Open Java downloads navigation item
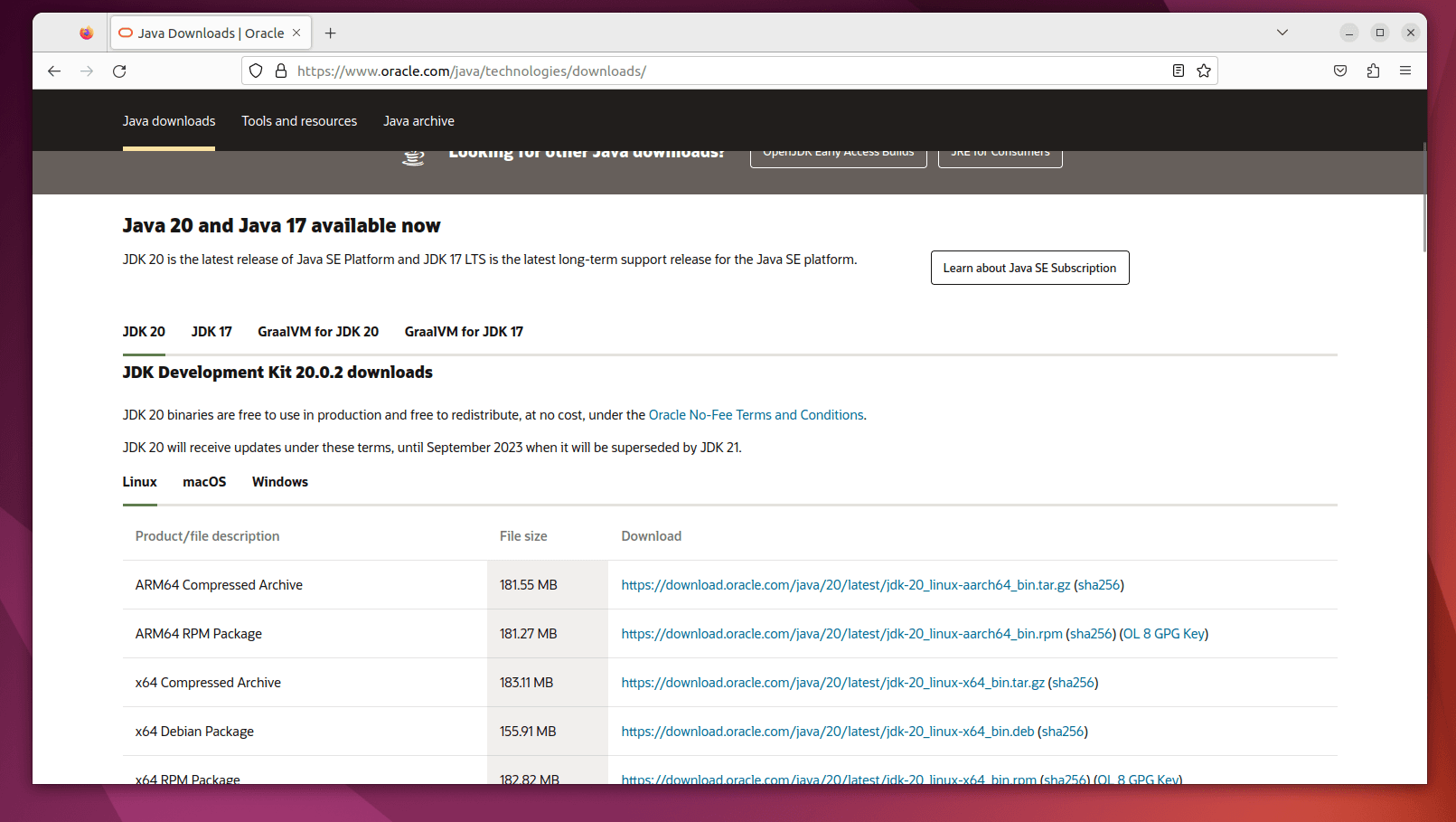1456x822 pixels. [169, 121]
